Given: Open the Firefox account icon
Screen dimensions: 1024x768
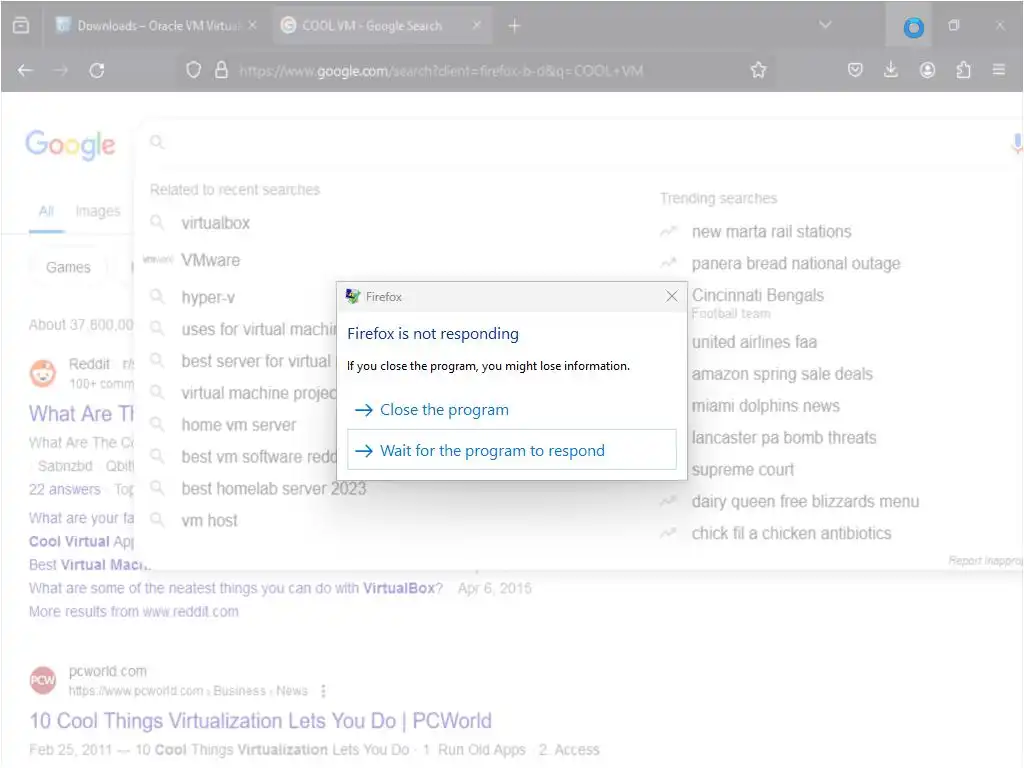Looking at the screenshot, I should [x=927, y=70].
